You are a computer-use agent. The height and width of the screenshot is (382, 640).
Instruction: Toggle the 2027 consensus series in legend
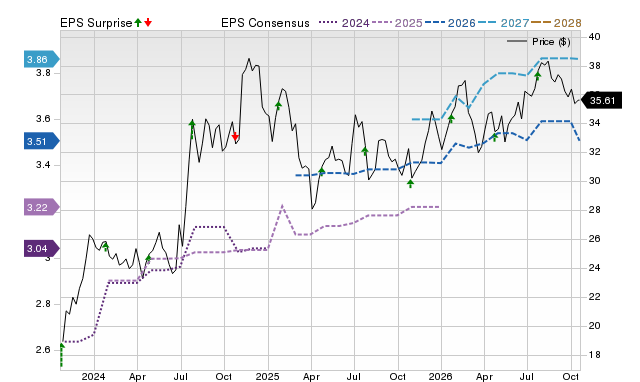click(x=503, y=23)
